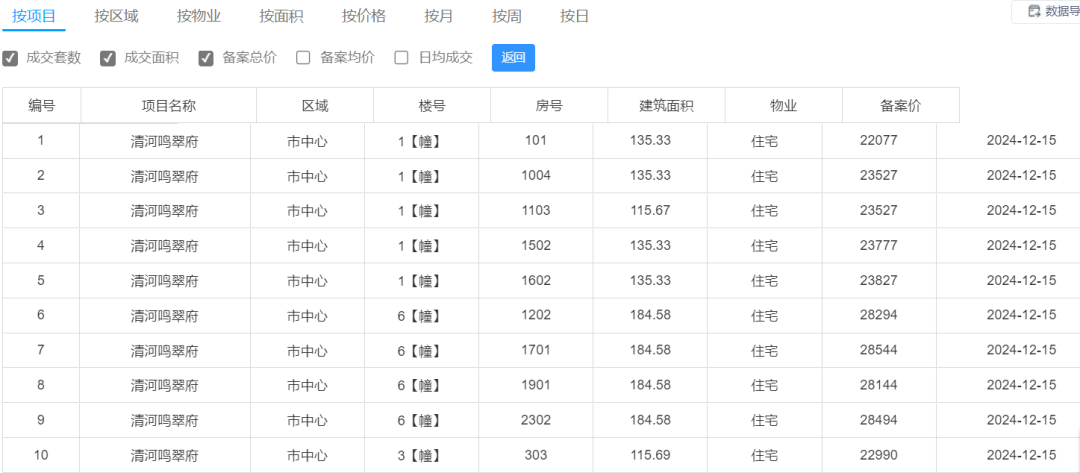Click the 建筑面积 column header

pyautogui.click(x=666, y=105)
